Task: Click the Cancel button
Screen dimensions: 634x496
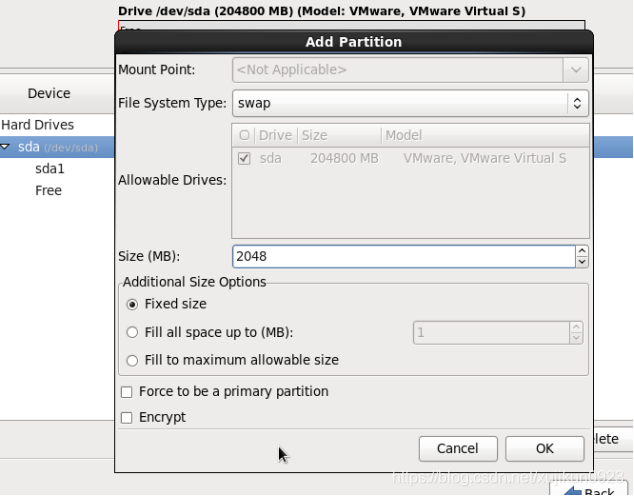Action: click(x=458, y=449)
